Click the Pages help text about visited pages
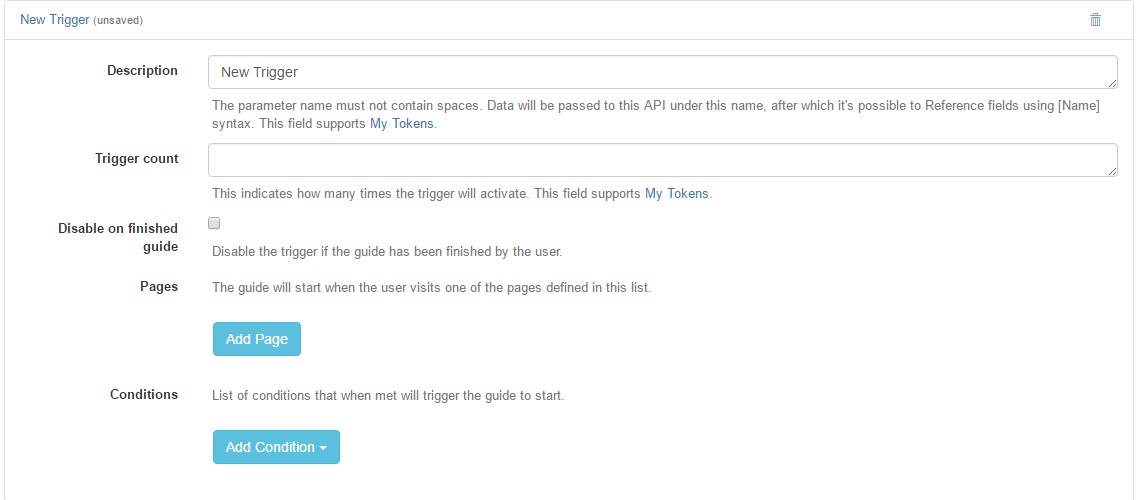This screenshot has width=1138, height=500. click(432, 287)
